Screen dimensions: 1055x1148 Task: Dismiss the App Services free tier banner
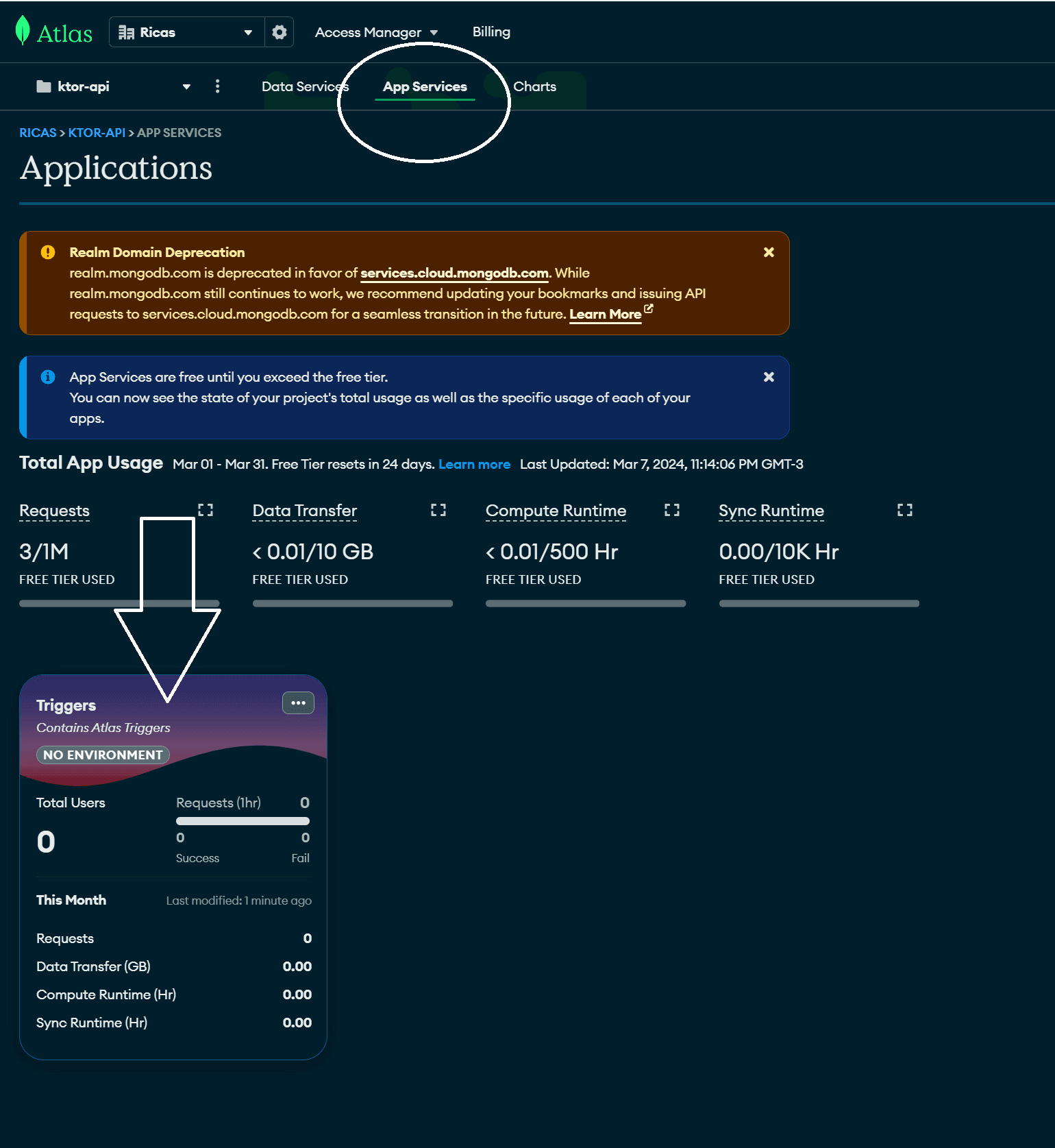coord(769,377)
